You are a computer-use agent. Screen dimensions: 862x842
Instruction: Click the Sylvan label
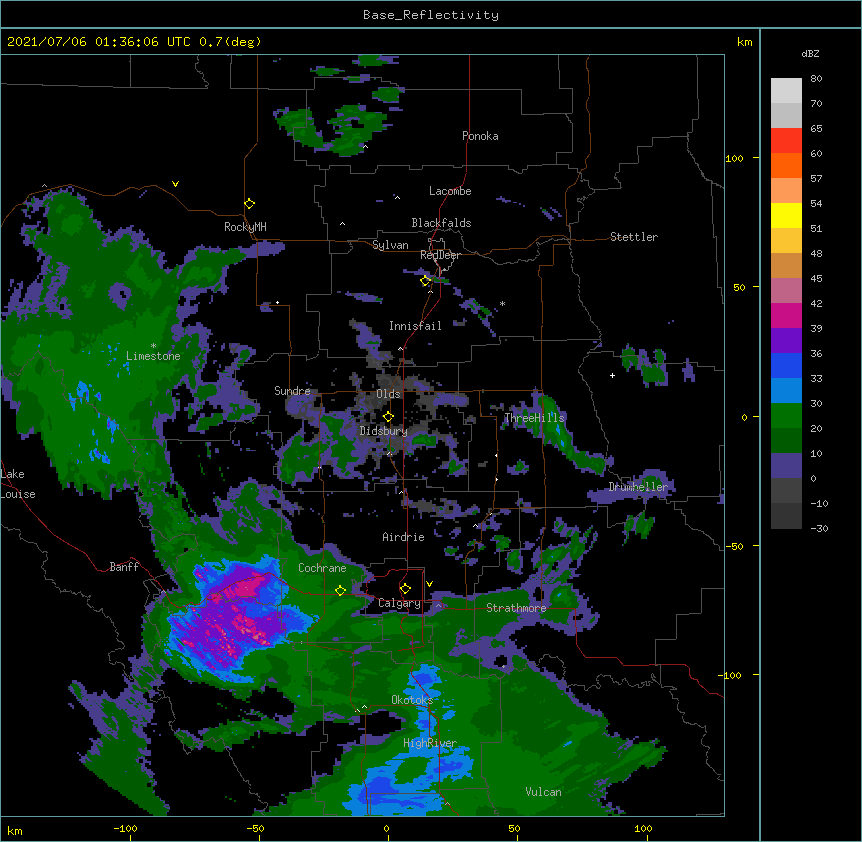click(390, 245)
